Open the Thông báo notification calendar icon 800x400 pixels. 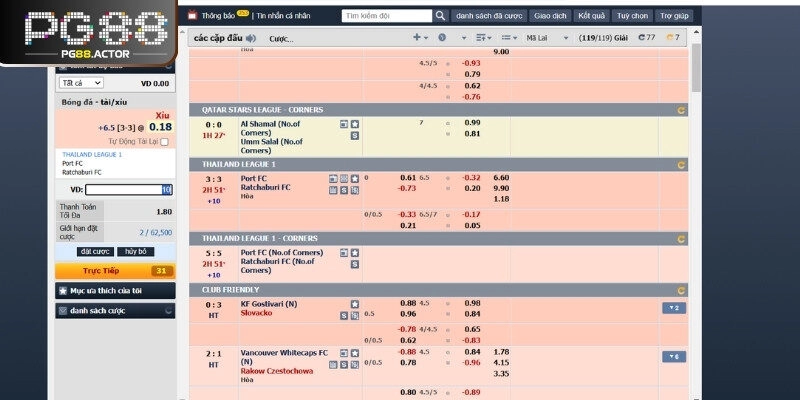point(193,17)
